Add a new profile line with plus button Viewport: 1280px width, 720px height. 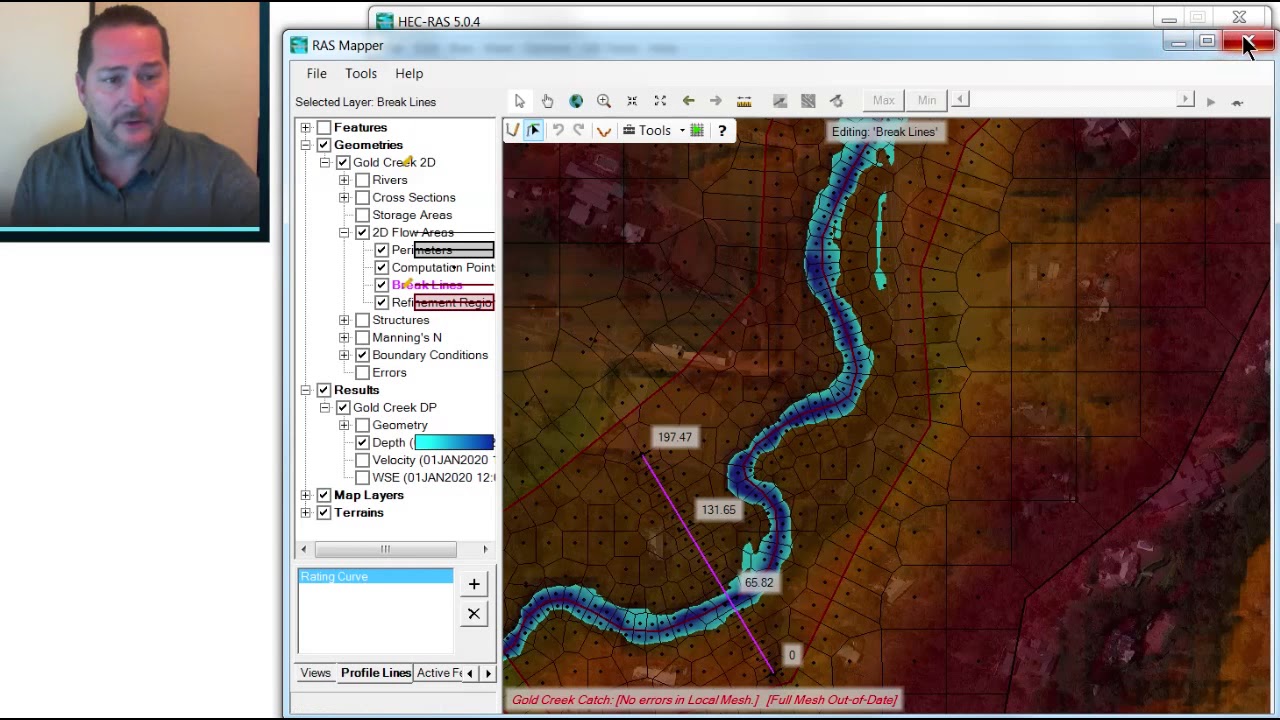(x=474, y=584)
